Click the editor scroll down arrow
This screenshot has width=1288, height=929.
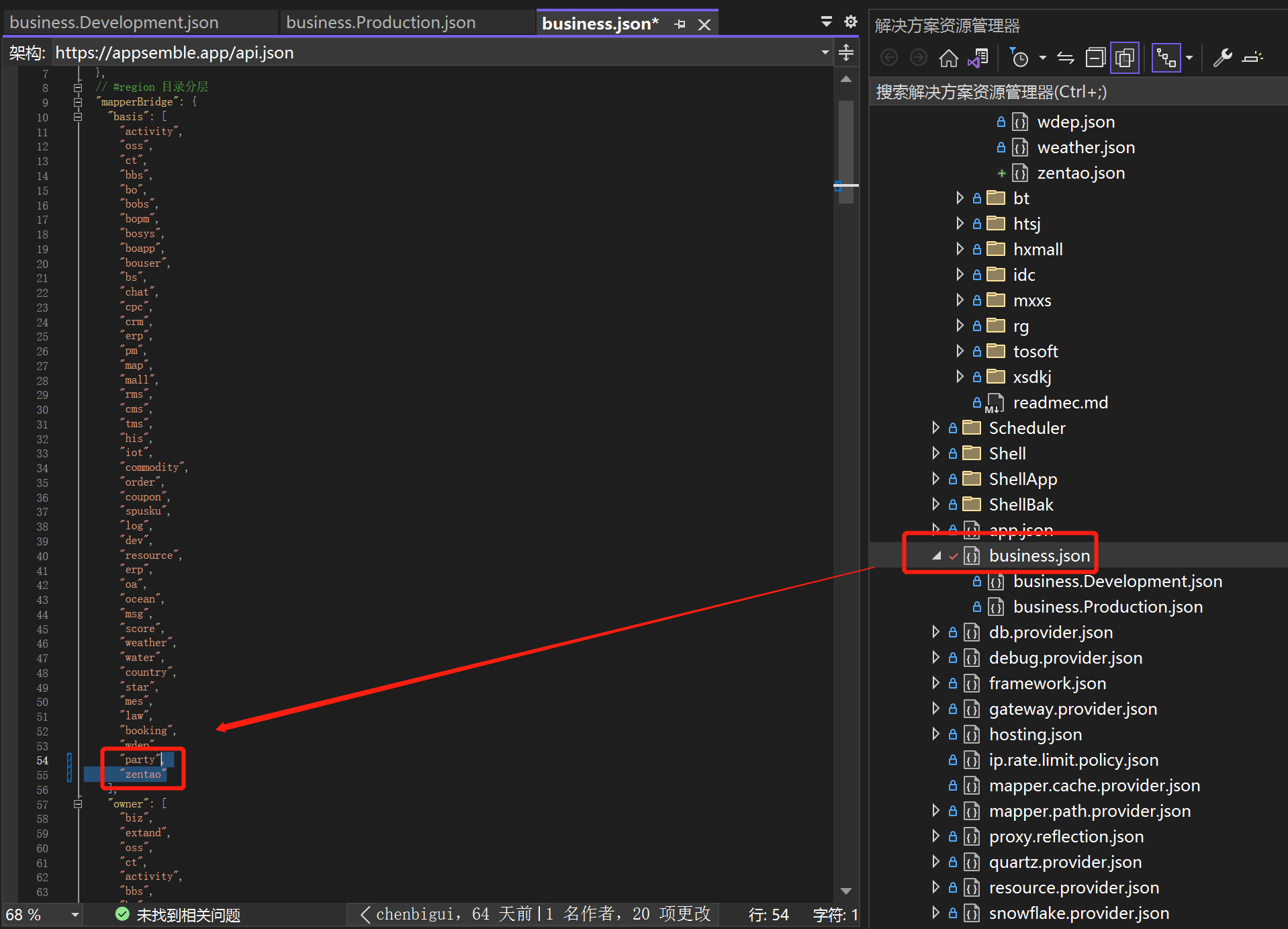tap(846, 891)
